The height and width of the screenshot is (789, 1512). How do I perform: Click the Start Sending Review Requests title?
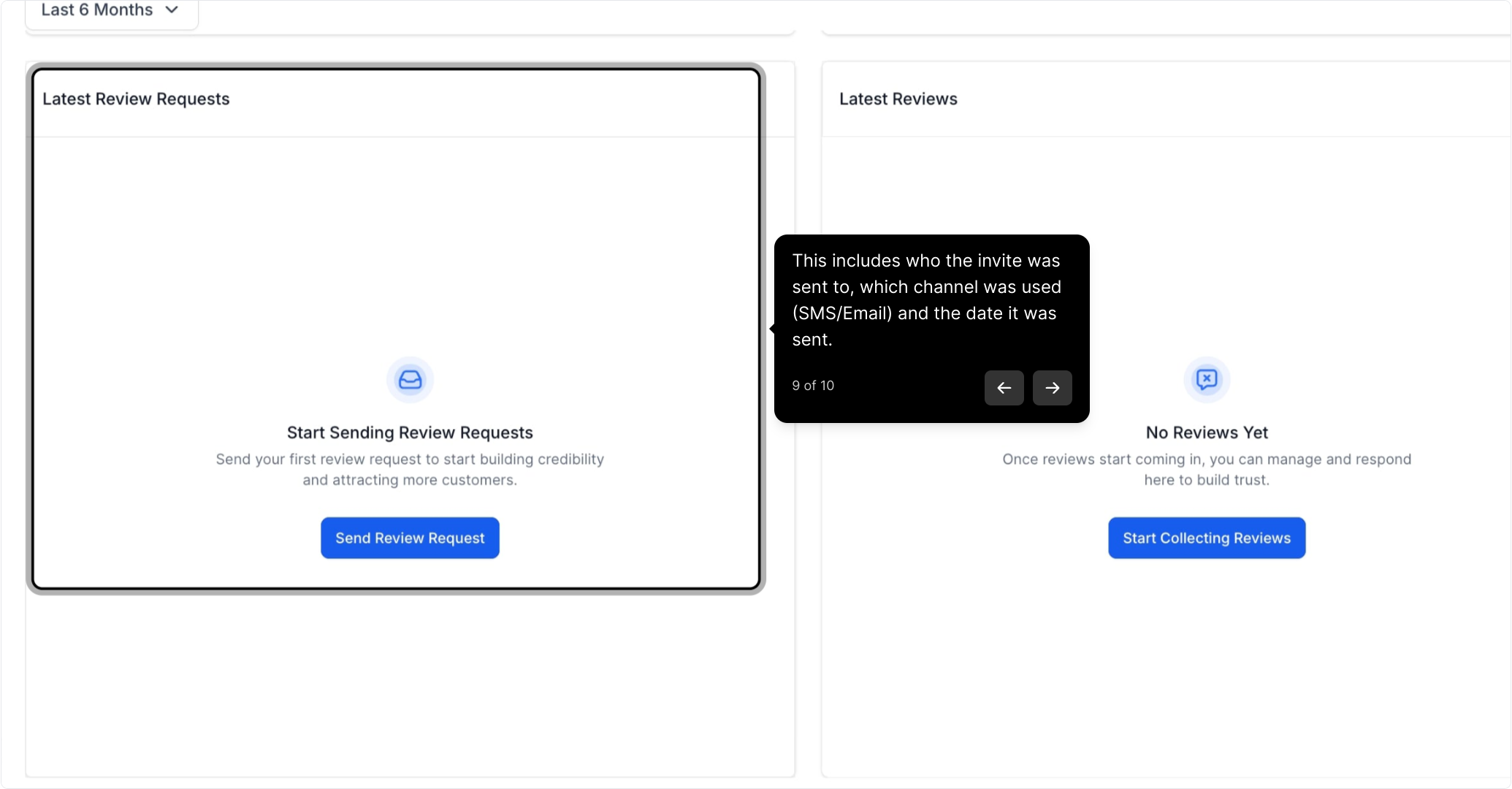click(x=410, y=432)
